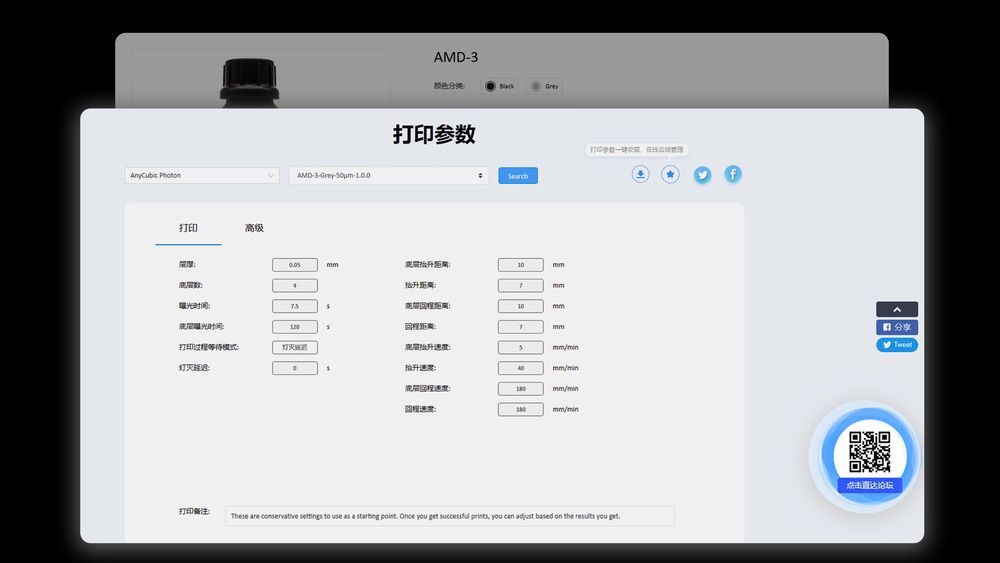Open the AnyCubic Photon printer dropdown

click(x=202, y=176)
